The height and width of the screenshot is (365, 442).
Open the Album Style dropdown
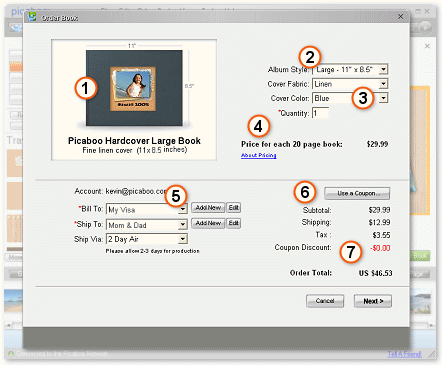click(x=350, y=69)
